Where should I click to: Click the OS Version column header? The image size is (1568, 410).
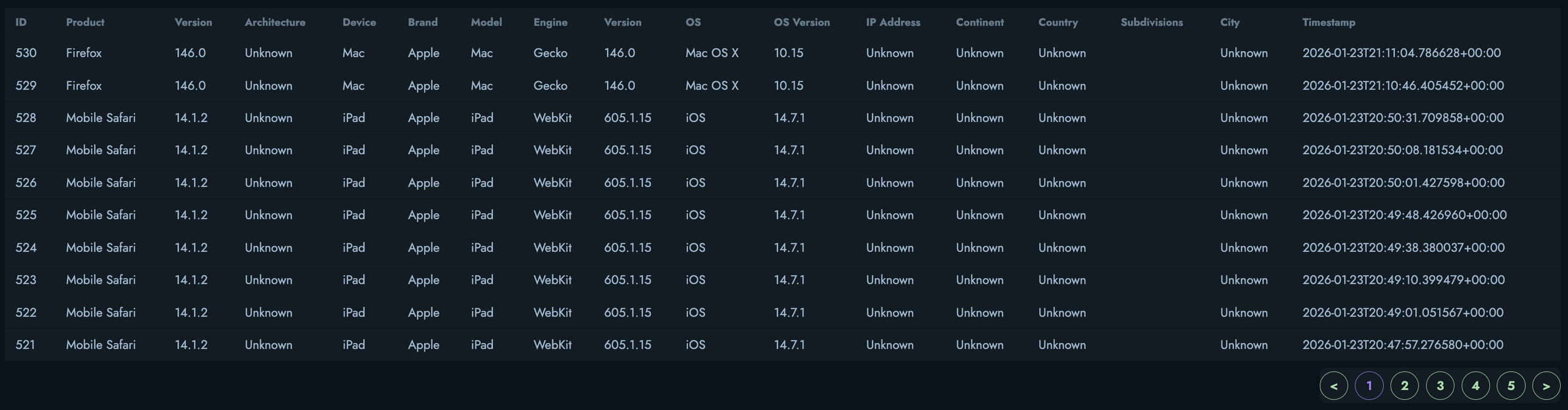[801, 23]
